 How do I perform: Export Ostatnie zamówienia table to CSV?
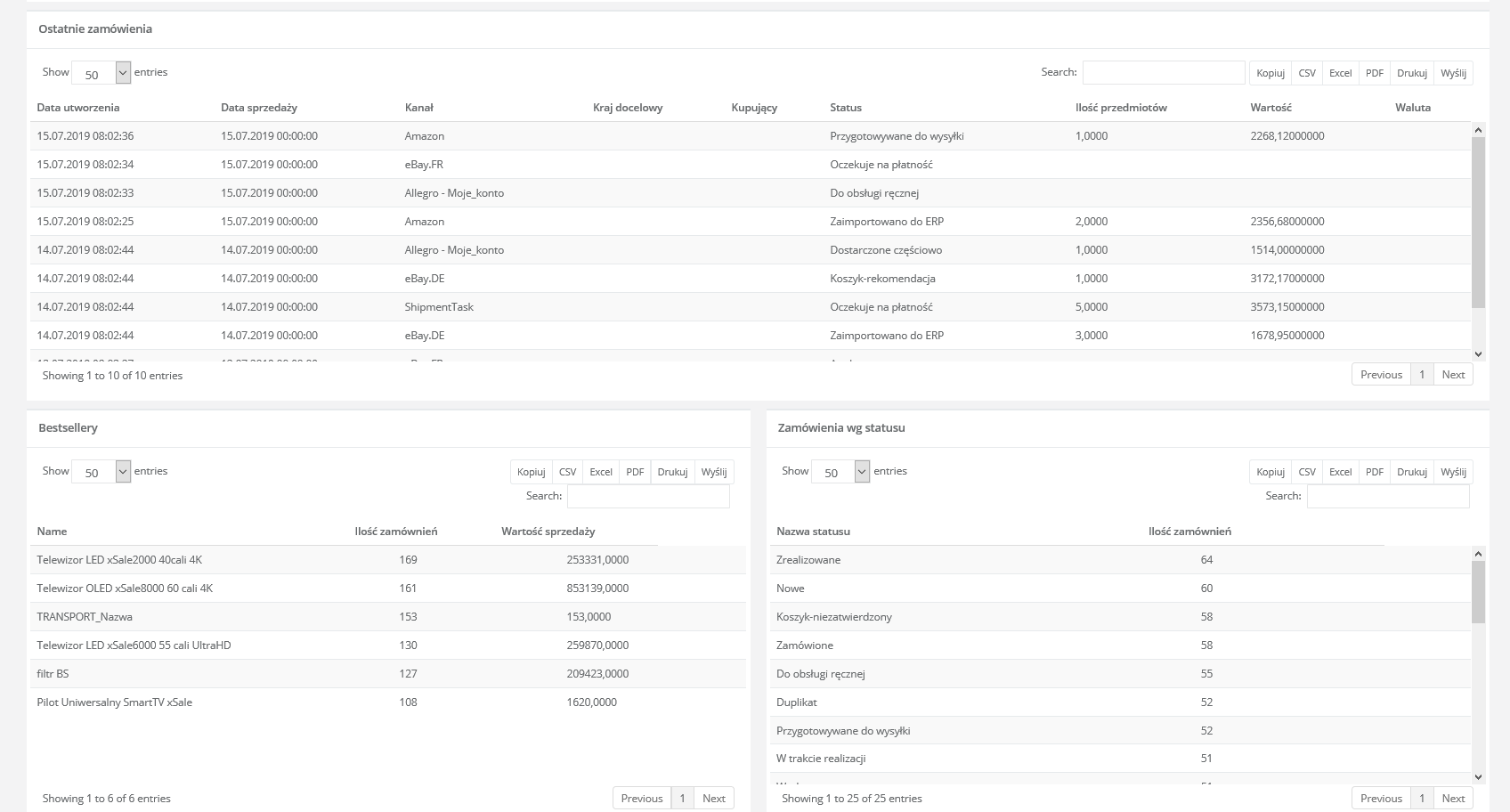(x=1306, y=73)
